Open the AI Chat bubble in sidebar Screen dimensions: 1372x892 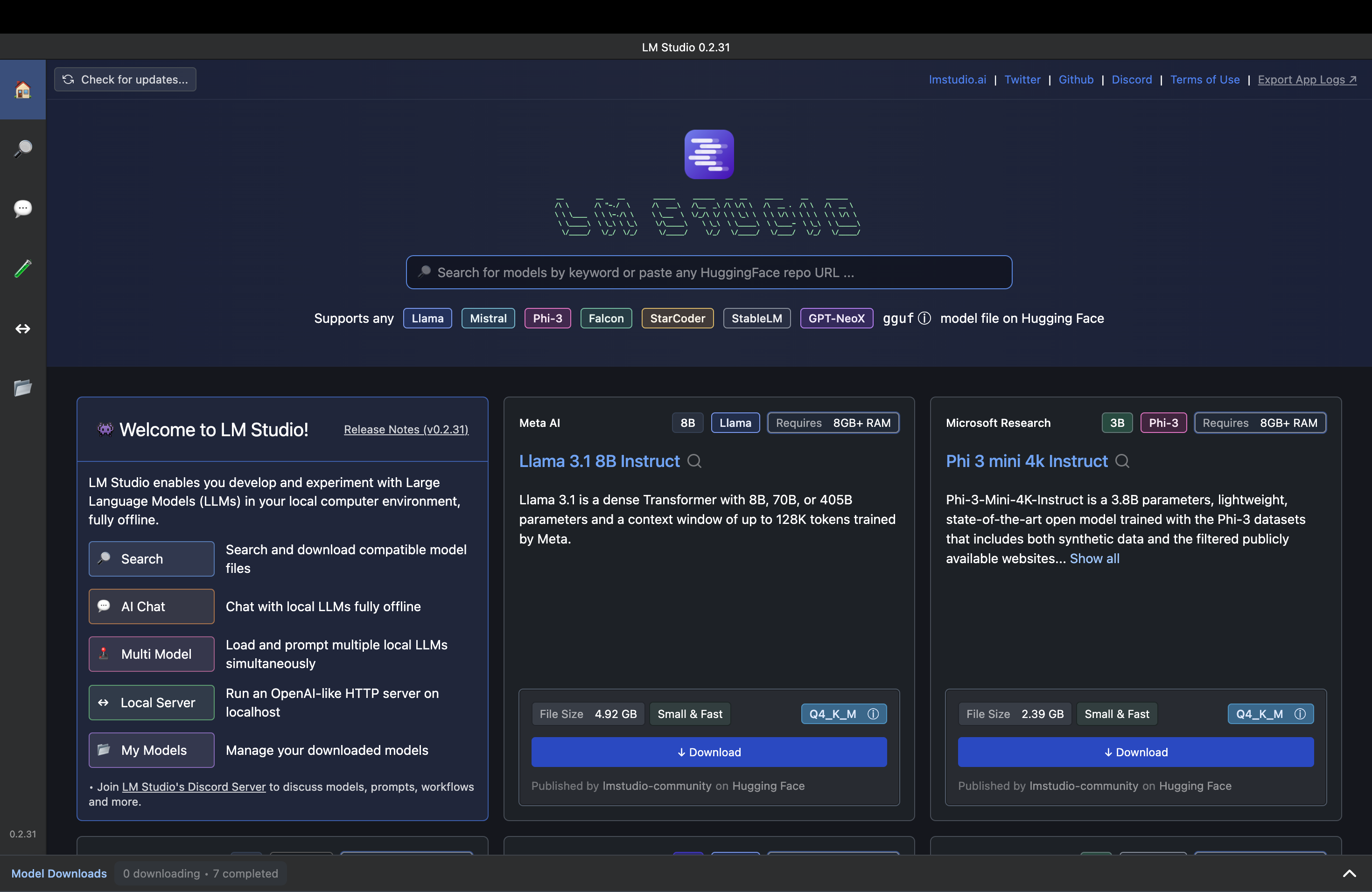click(22, 209)
